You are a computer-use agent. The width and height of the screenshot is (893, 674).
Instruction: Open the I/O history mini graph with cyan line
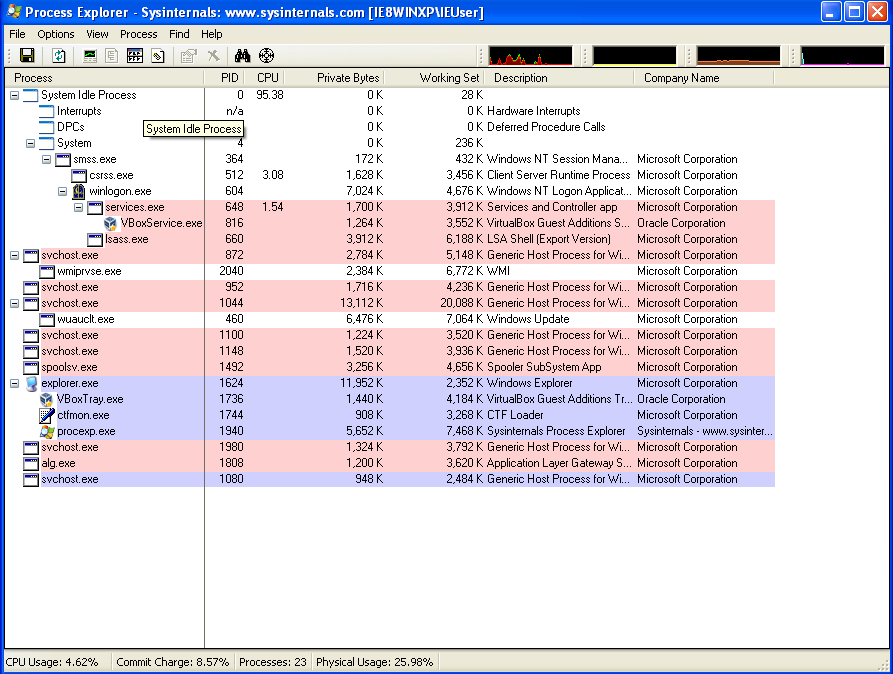coord(842,56)
